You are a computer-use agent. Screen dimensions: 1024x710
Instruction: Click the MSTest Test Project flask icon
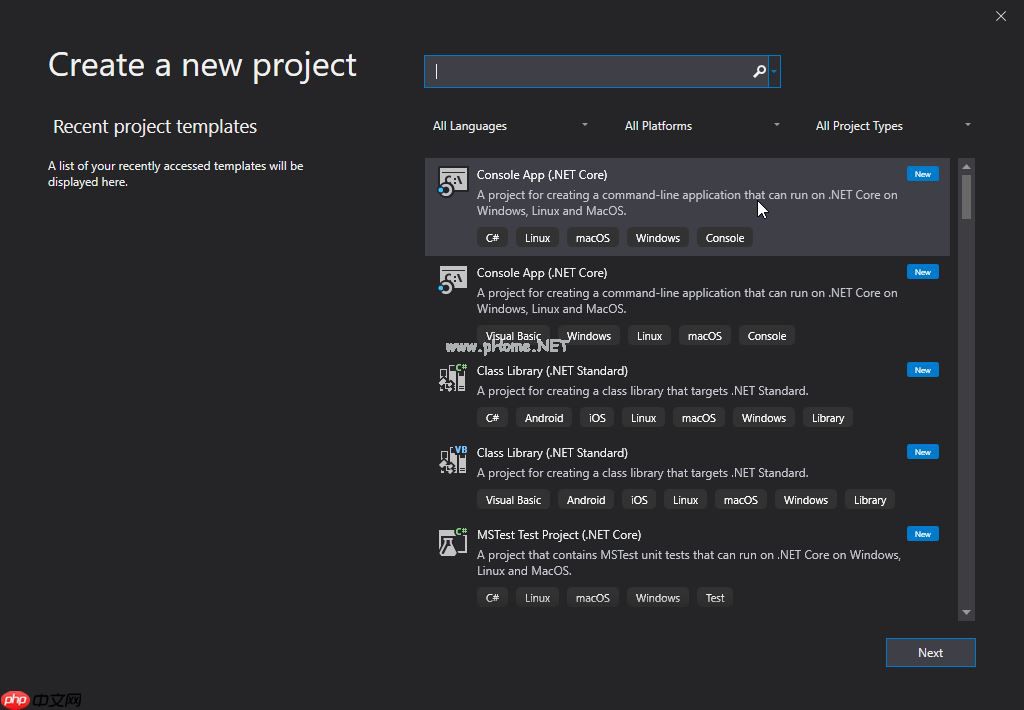[x=453, y=542]
